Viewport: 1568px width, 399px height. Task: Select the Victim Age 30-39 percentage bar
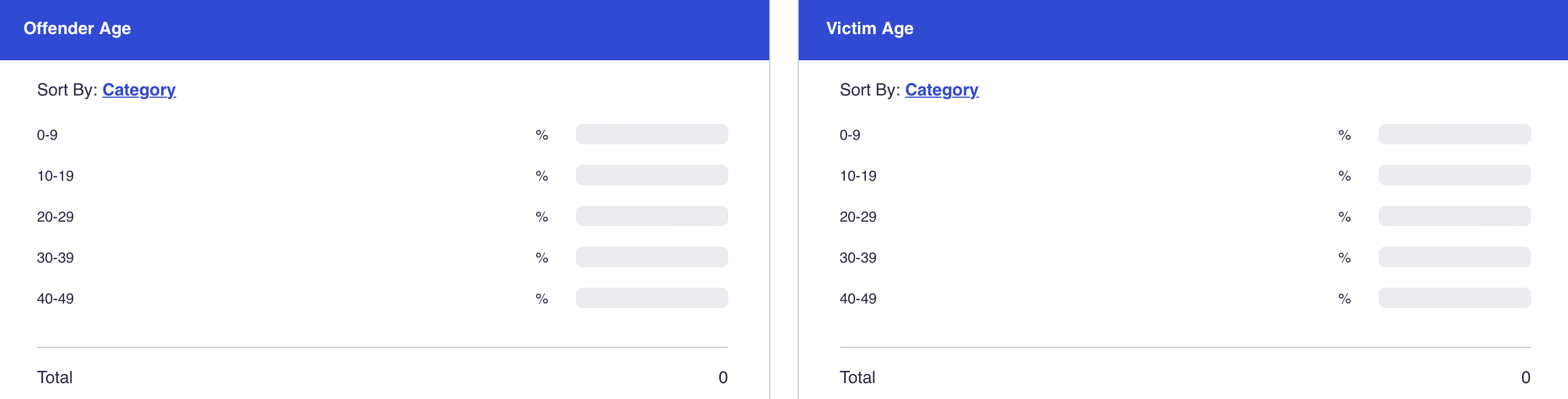(x=1454, y=257)
